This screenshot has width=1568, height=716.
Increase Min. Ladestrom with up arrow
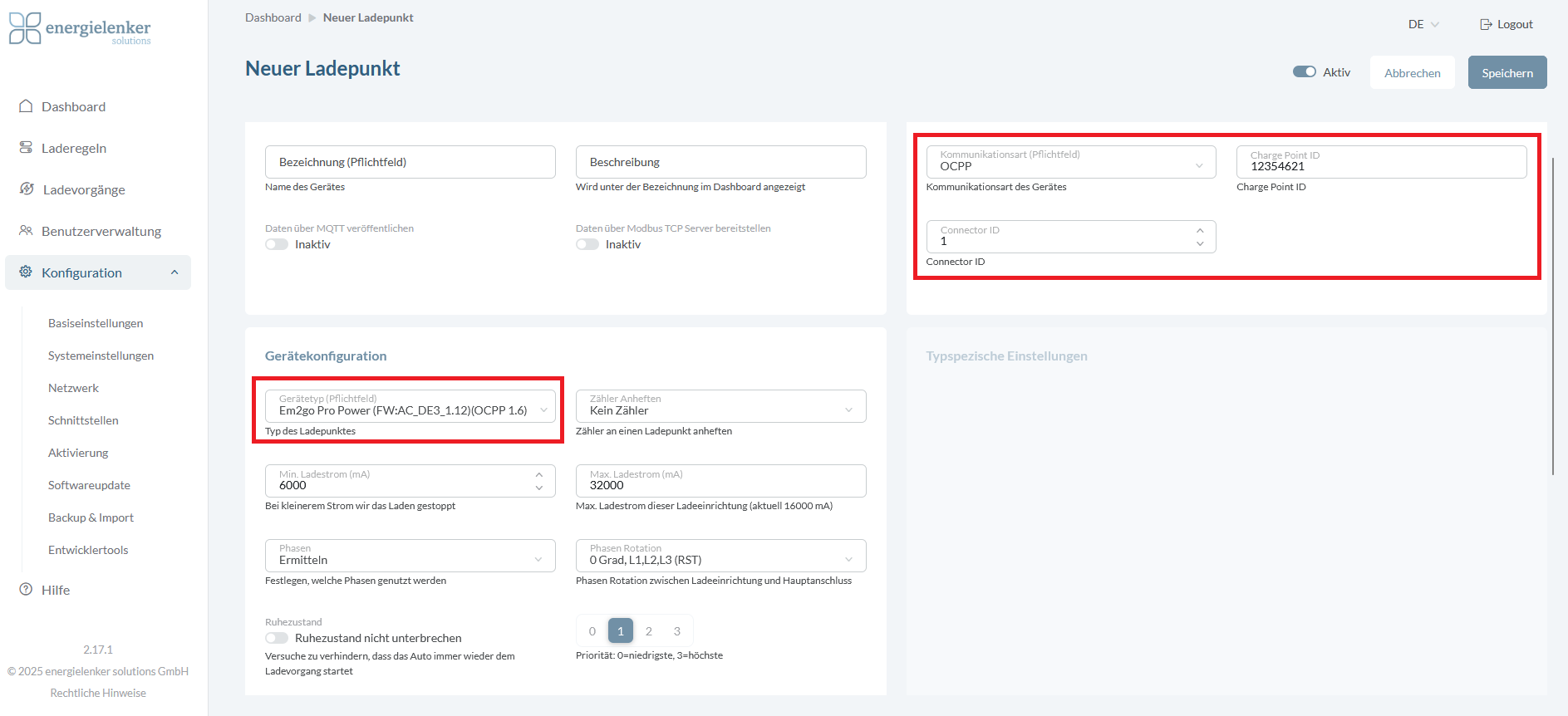(539, 474)
